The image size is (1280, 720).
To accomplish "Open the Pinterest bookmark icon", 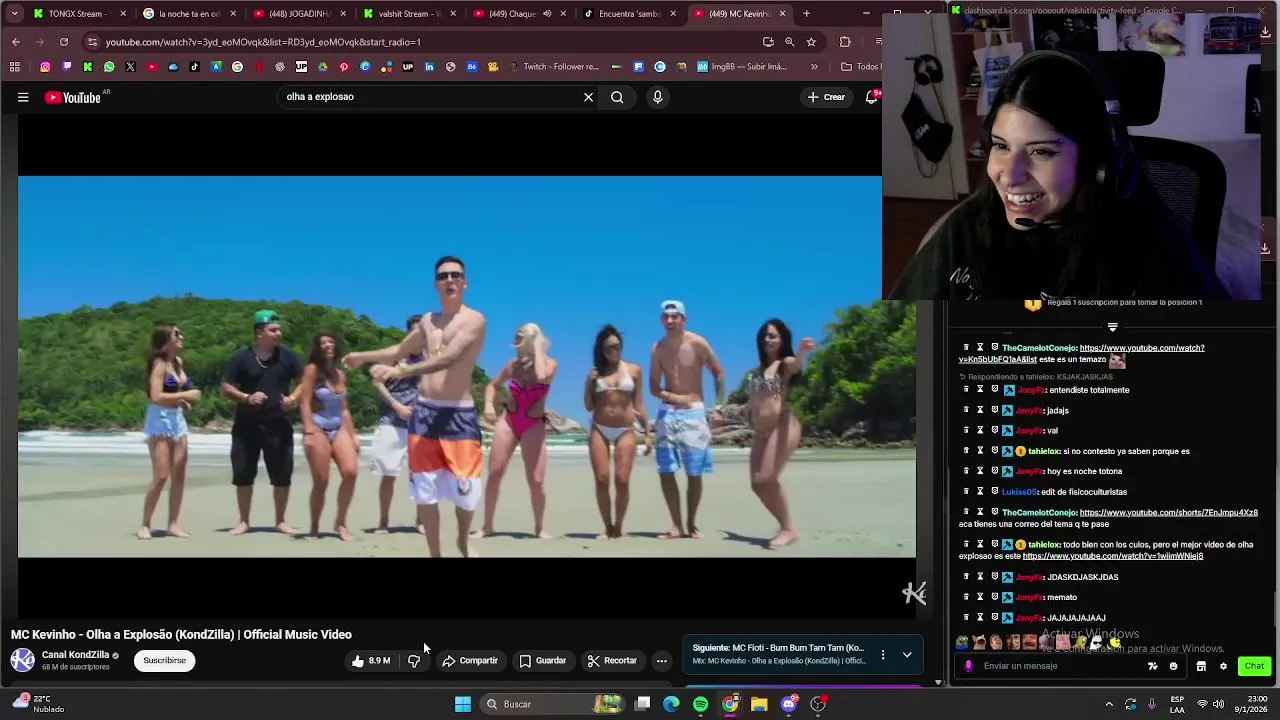I will click(344, 67).
